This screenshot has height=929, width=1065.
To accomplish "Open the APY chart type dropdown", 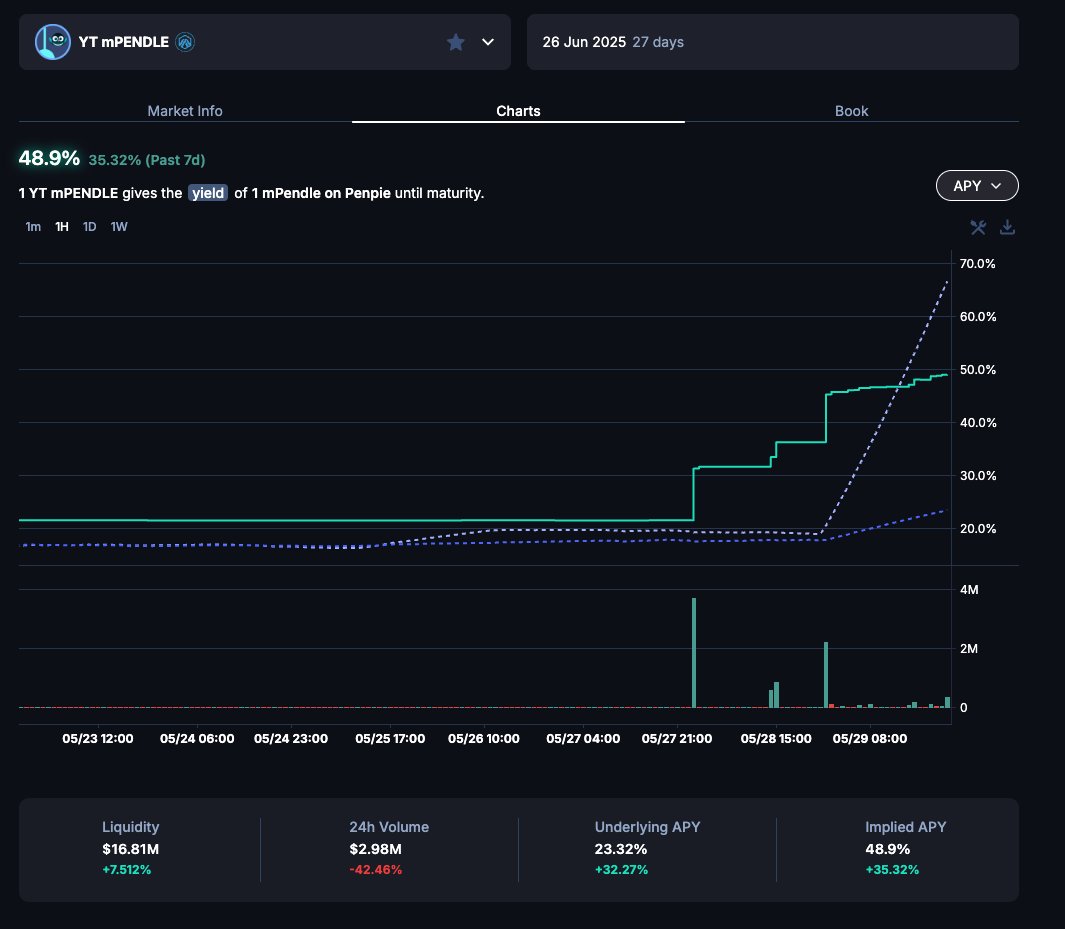I will pos(977,186).
